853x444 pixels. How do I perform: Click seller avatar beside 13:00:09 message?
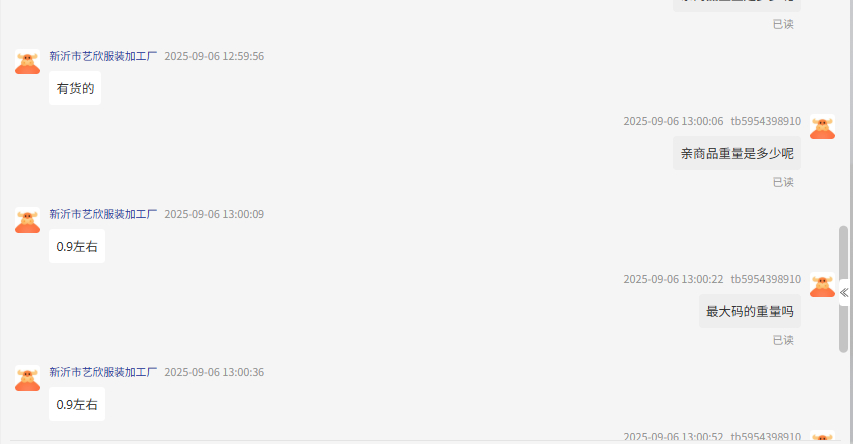pos(27,220)
